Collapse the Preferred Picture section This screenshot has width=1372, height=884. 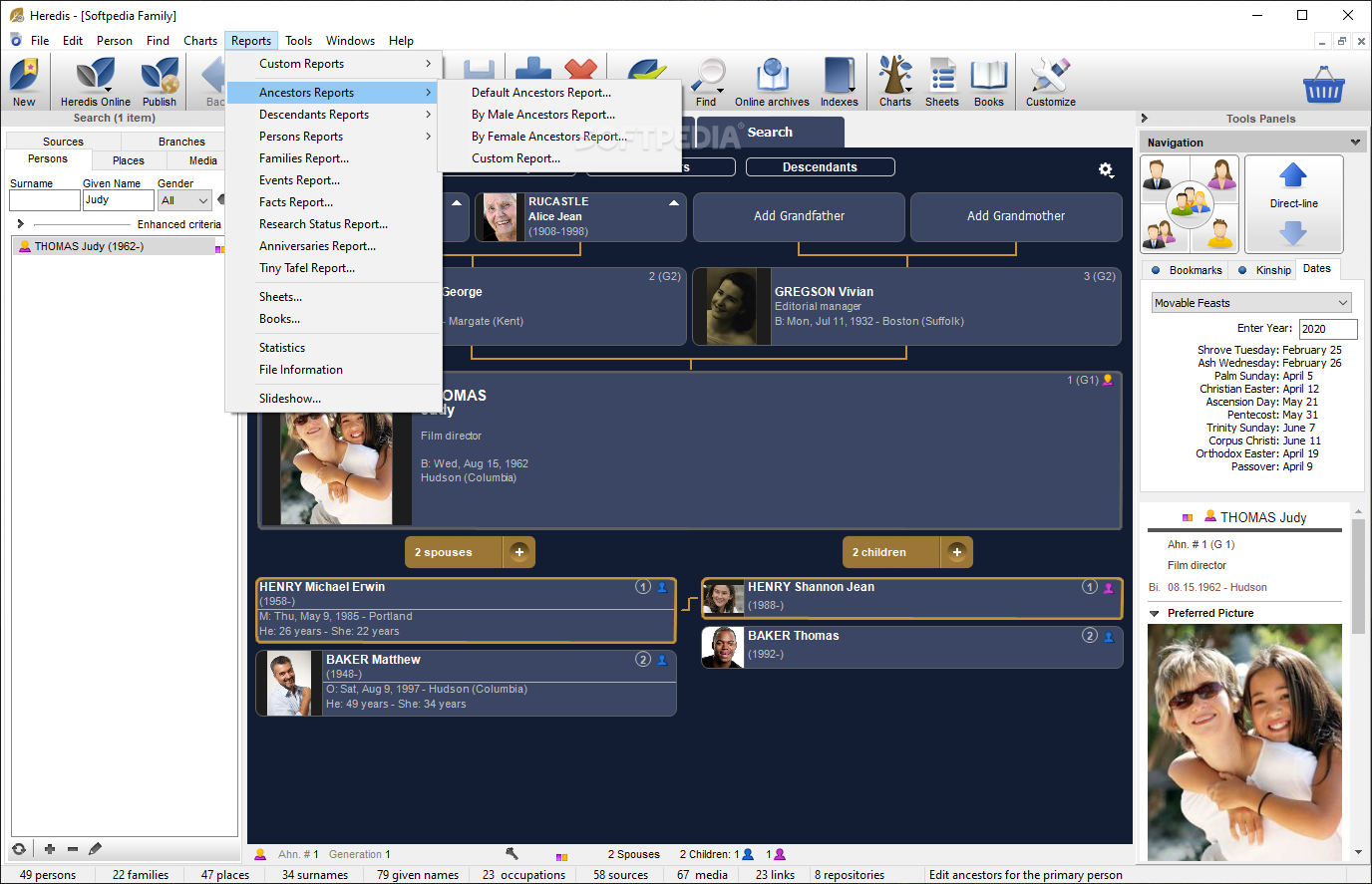tap(1155, 614)
